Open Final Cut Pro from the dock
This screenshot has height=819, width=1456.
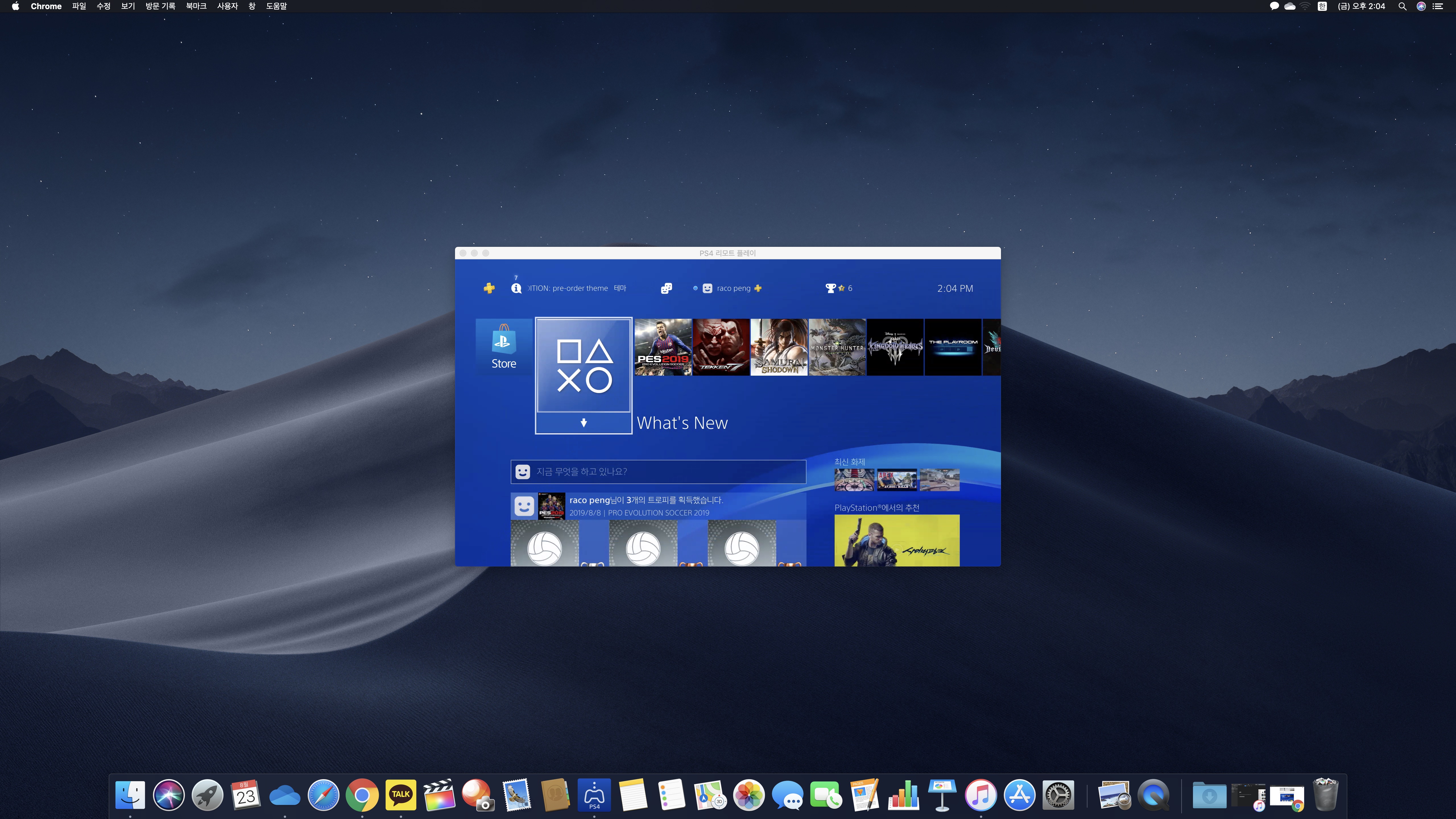439,795
